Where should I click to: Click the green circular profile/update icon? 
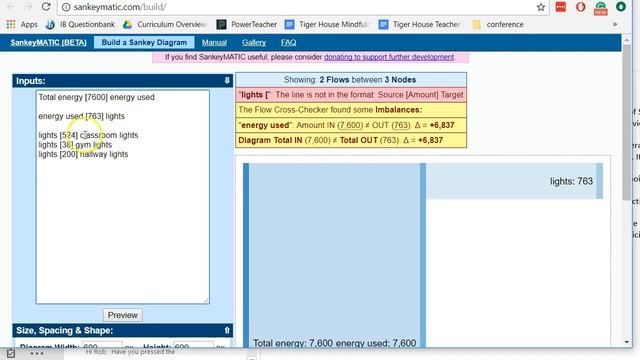pyautogui.click(x=621, y=7)
